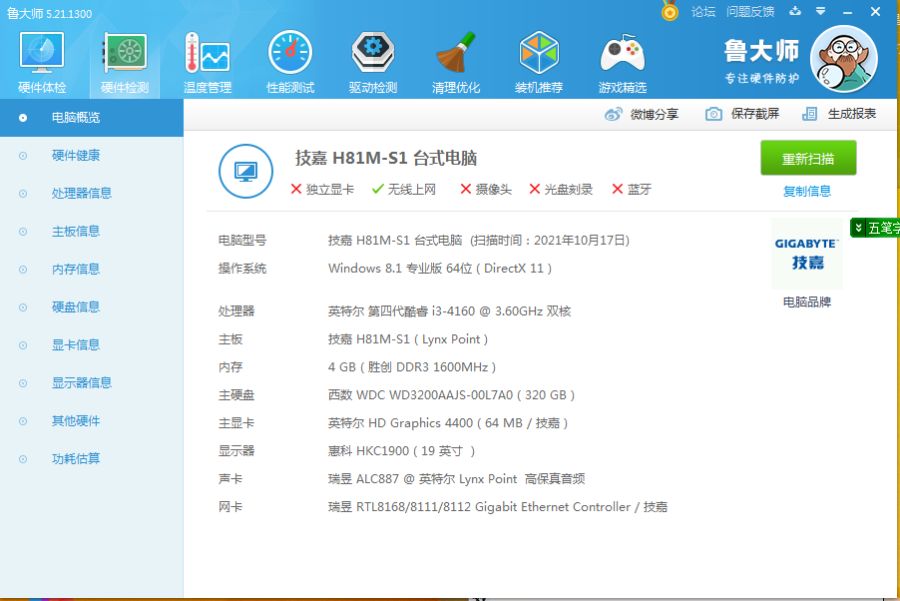The image size is (900, 601).
Task: Click the download tray icon in title bar
Action: (795, 11)
